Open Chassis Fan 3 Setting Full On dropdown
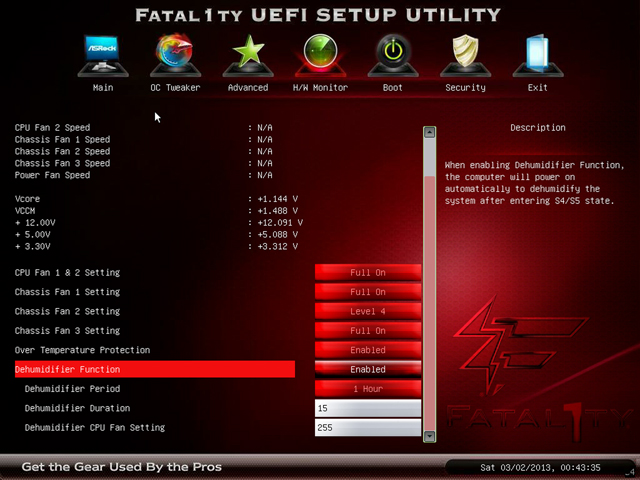 point(368,331)
